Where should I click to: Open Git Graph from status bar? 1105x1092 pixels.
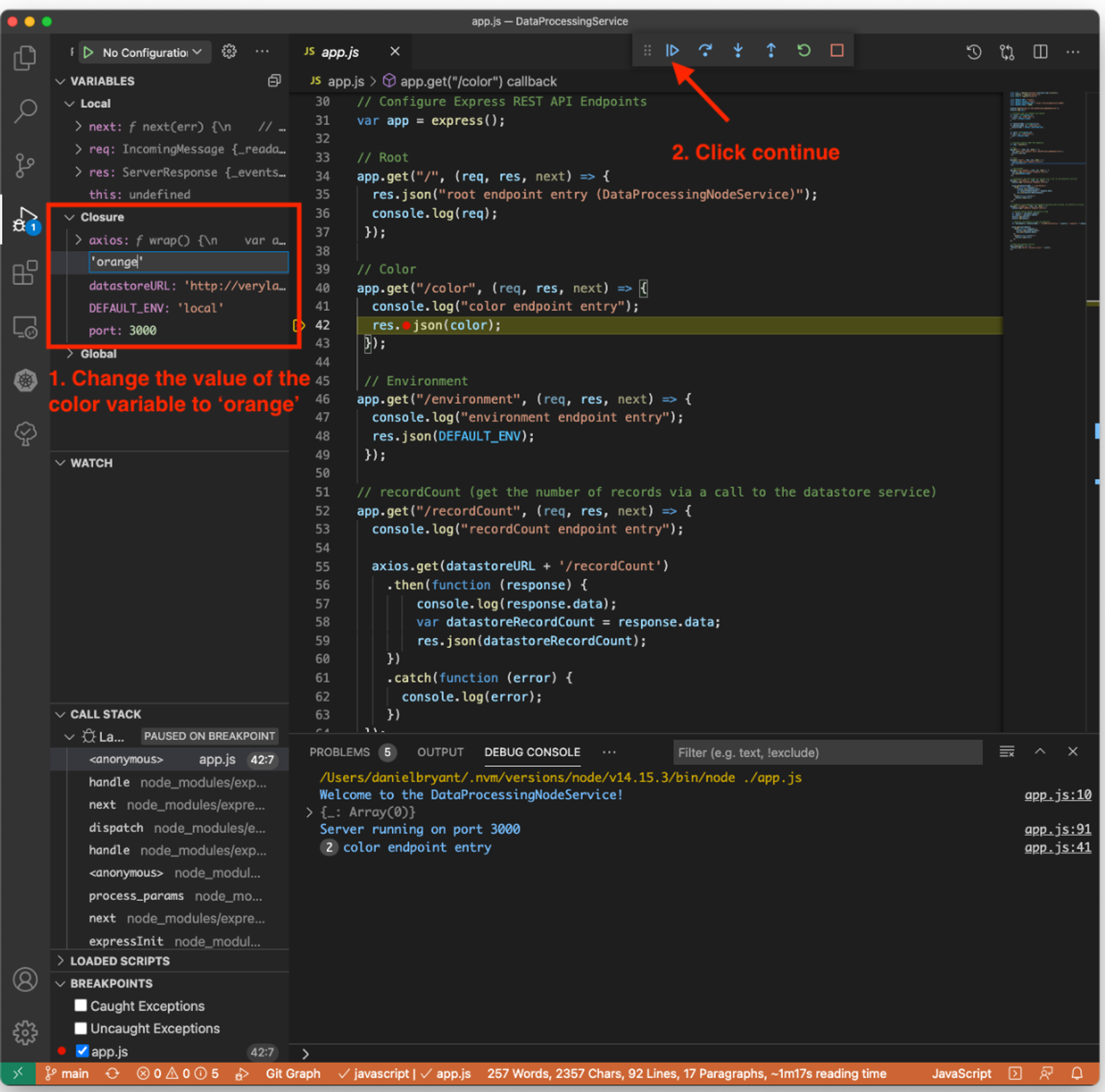coord(293,1074)
